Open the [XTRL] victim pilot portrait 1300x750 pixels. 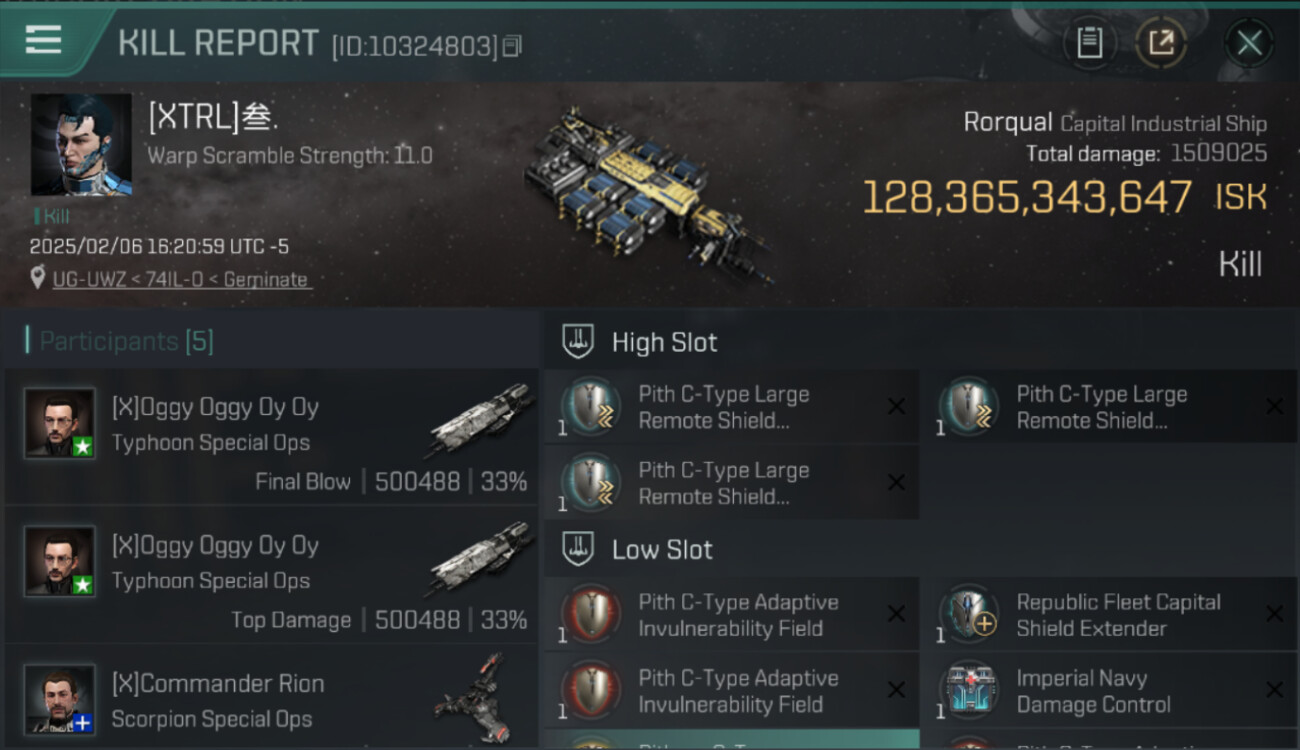[x=81, y=145]
